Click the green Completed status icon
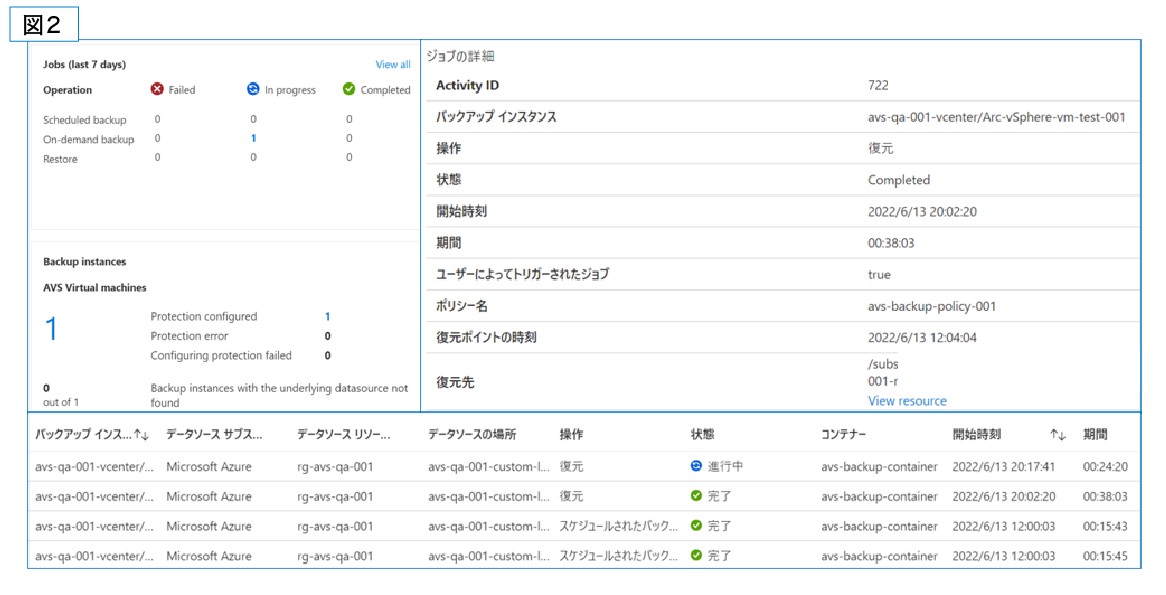The image size is (1166, 595). click(x=349, y=89)
